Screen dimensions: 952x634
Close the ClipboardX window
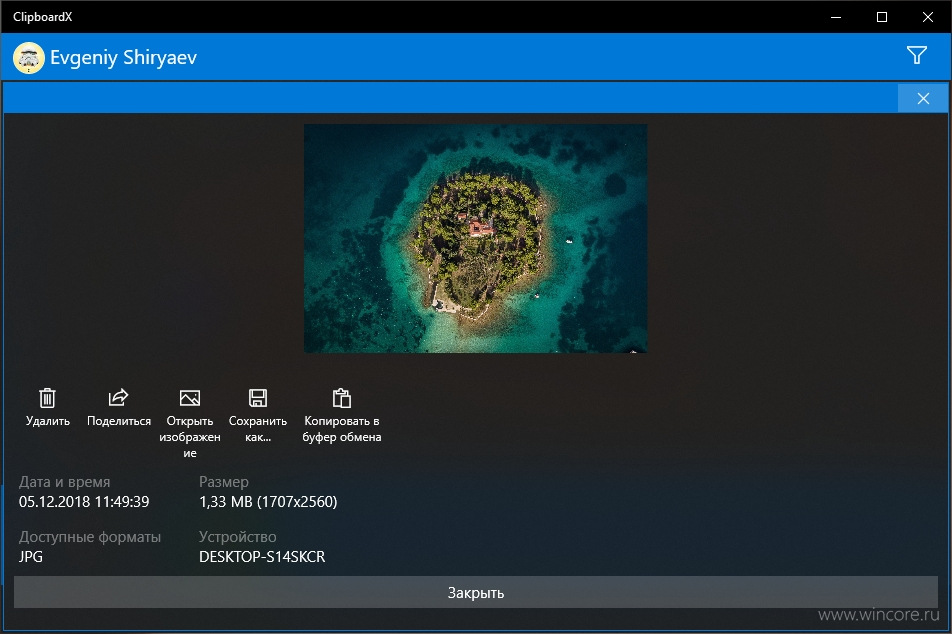pos(928,17)
